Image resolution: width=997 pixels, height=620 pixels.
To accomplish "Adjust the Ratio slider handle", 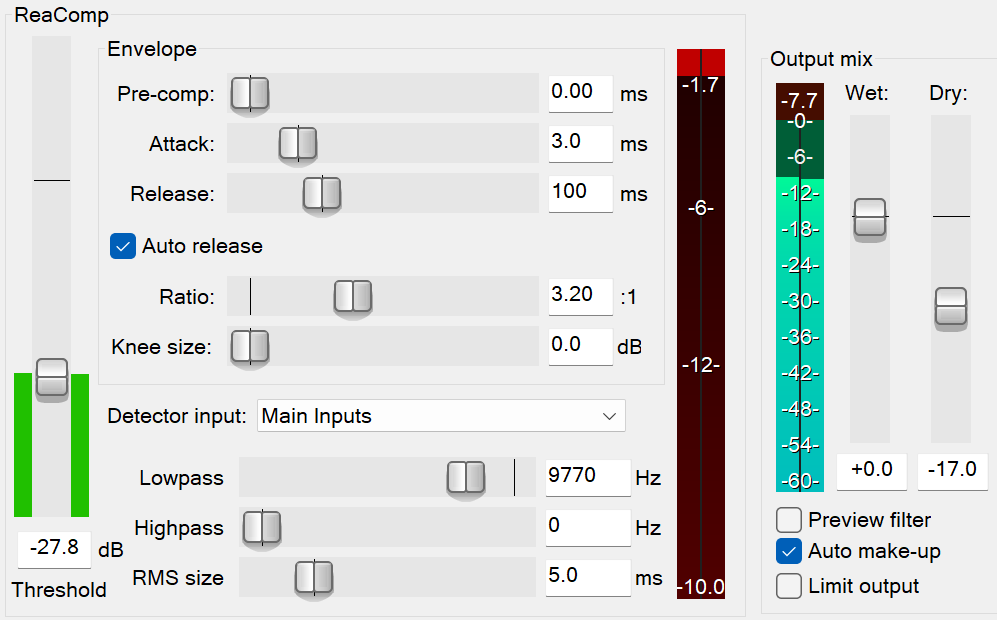I will [353, 297].
